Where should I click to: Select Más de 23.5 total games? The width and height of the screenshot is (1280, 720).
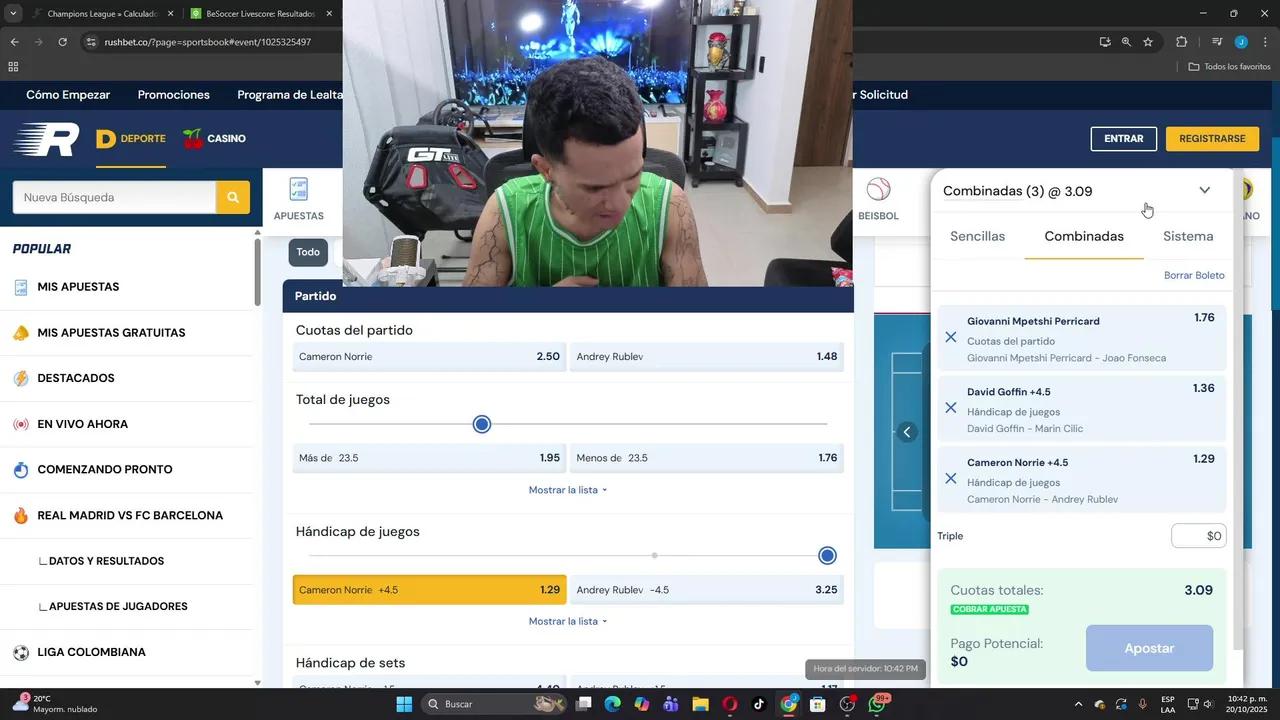[429, 458]
